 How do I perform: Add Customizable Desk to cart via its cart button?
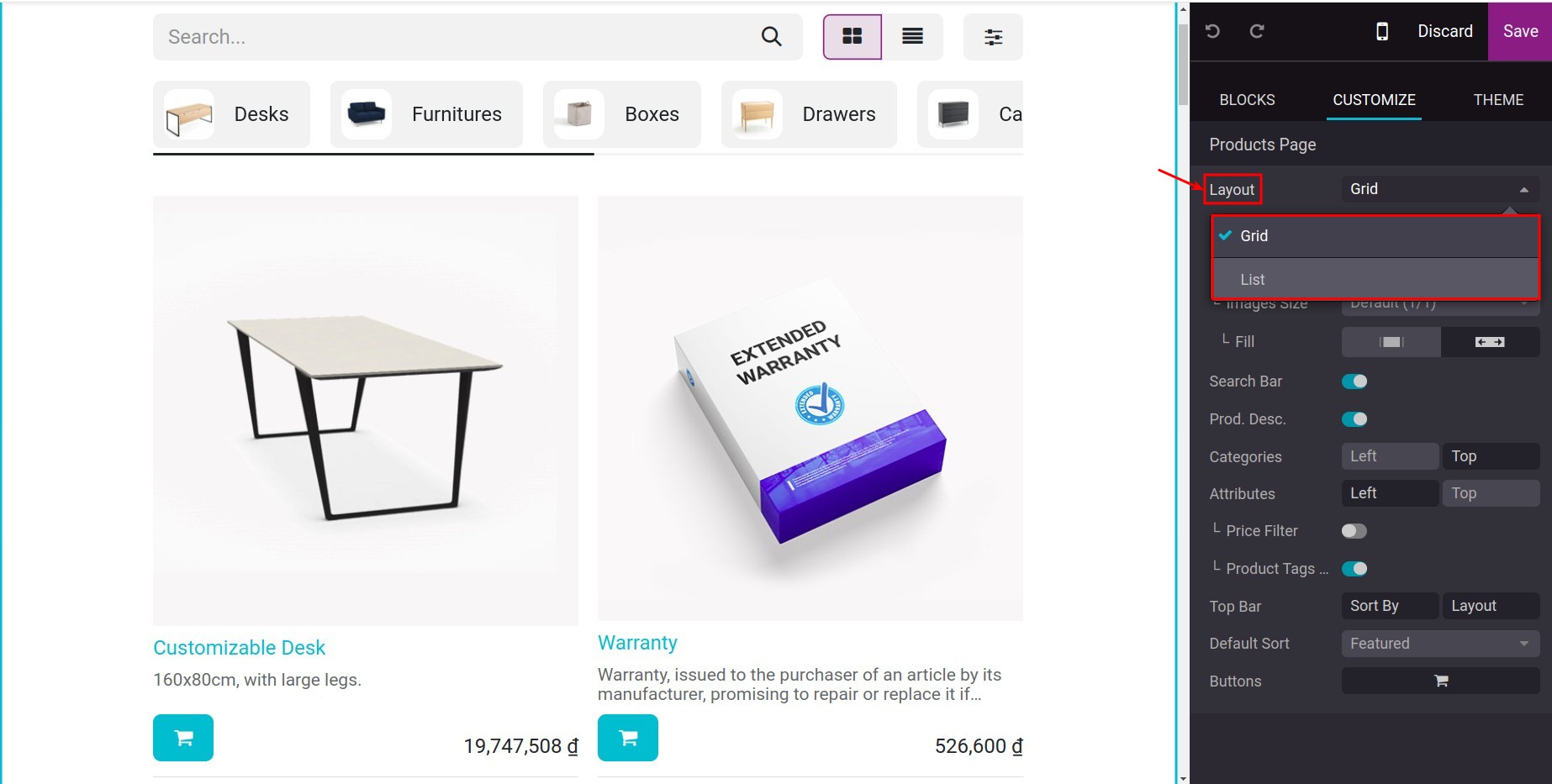point(183,738)
